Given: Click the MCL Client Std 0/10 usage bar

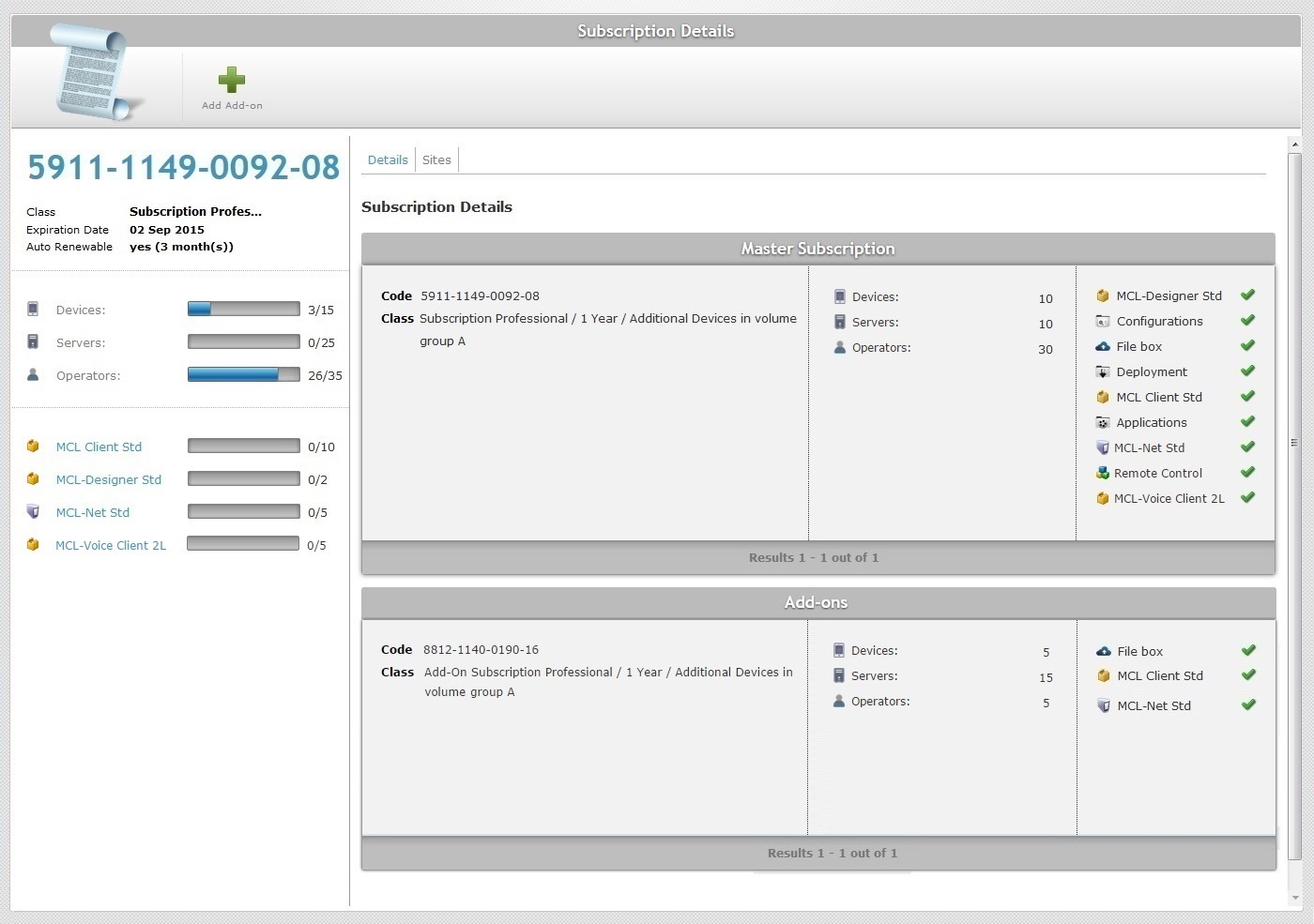Looking at the screenshot, I should coord(244,446).
